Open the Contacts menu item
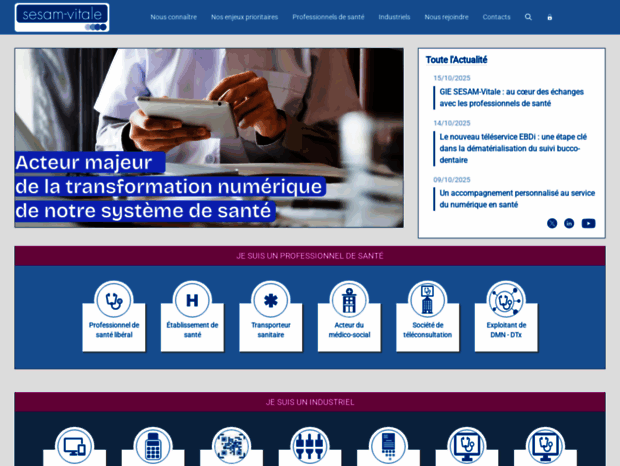This screenshot has height=466, width=620. point(496,17)
